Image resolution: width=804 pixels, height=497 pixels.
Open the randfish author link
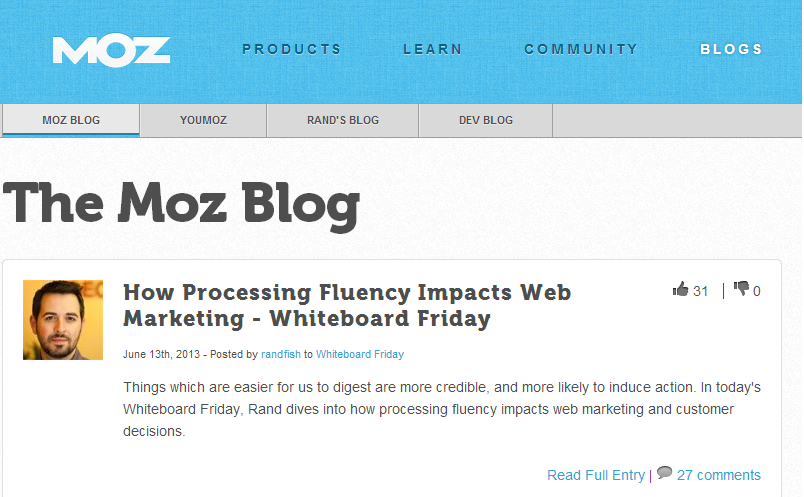point(281,354)
